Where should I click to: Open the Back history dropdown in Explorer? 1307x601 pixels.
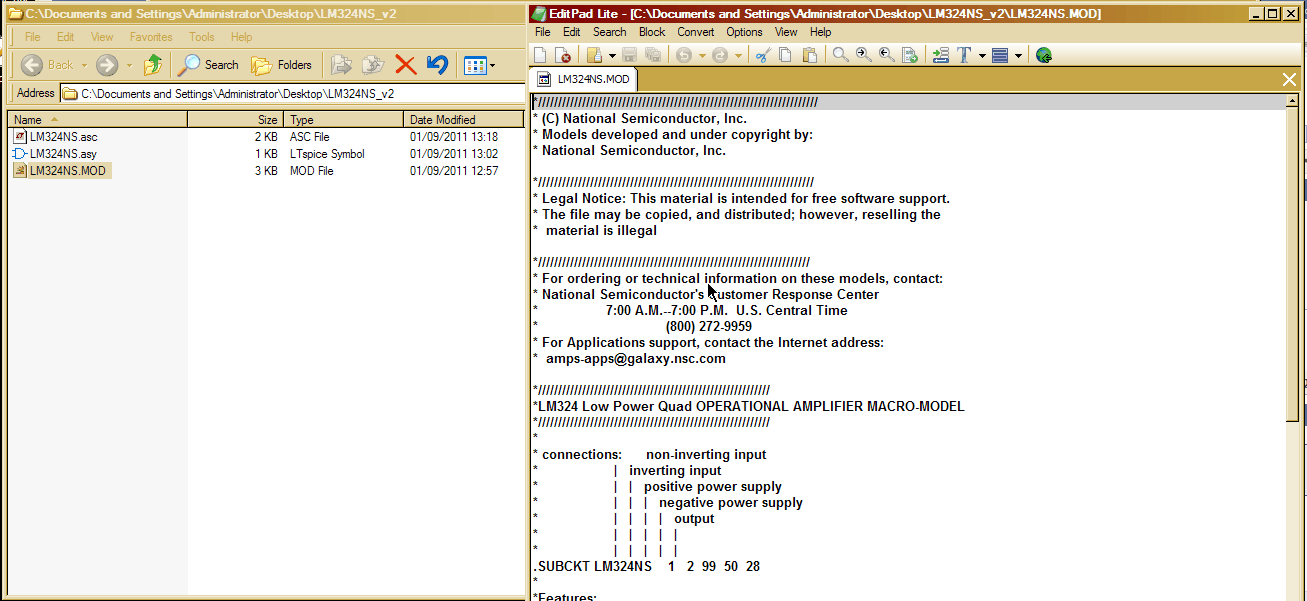pos(85,65)
